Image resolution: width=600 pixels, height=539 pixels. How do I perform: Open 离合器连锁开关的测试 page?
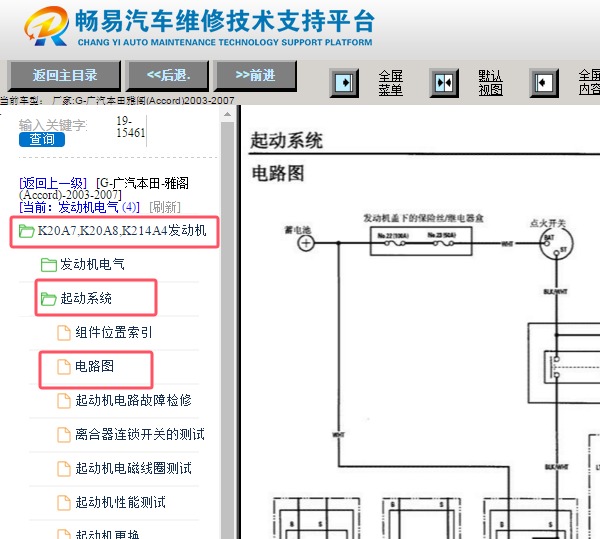[140, 434]
